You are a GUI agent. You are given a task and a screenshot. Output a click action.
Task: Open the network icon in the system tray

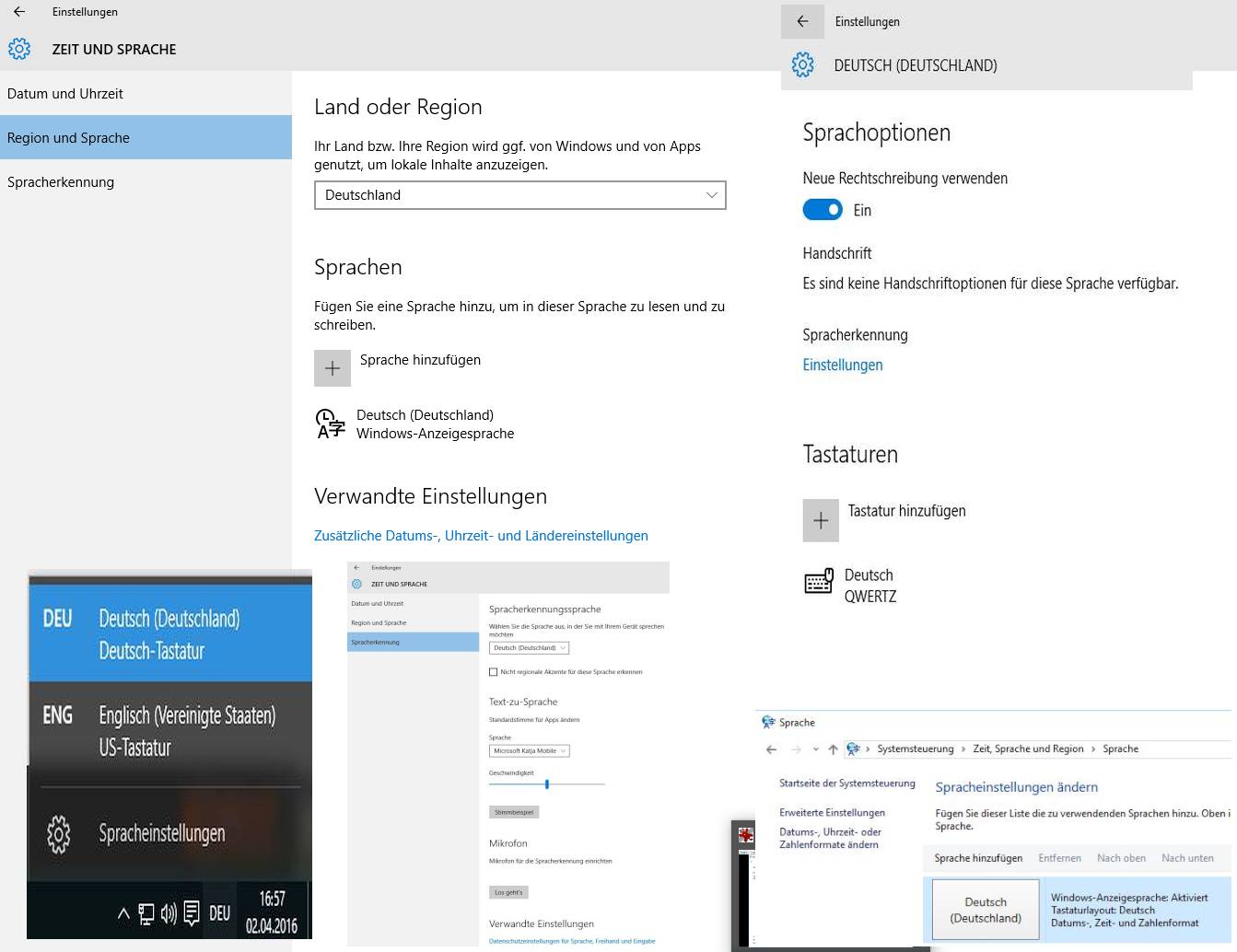coord(146,913)
